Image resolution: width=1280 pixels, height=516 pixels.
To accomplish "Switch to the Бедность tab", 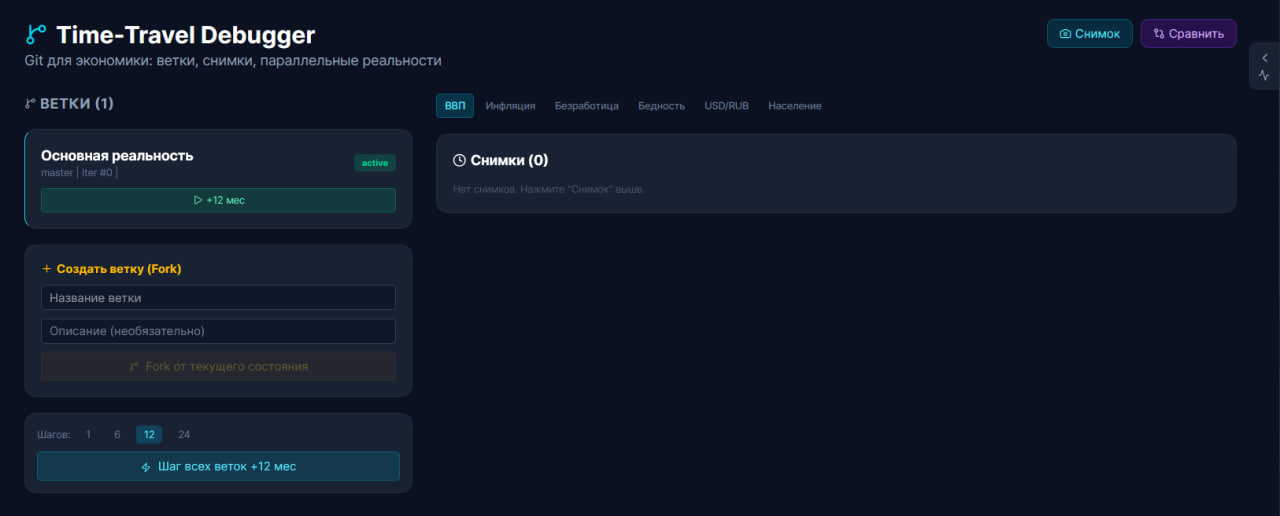I will pos(662,106).
